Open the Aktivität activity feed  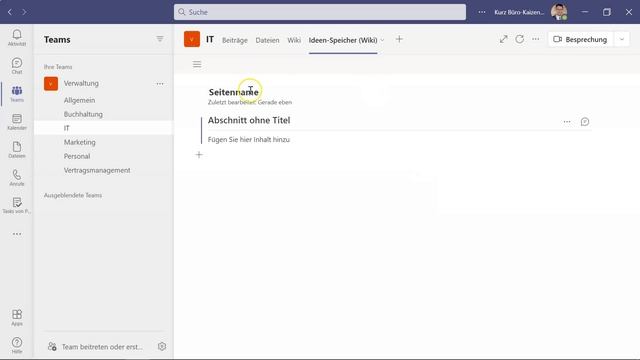click(17, 37)
